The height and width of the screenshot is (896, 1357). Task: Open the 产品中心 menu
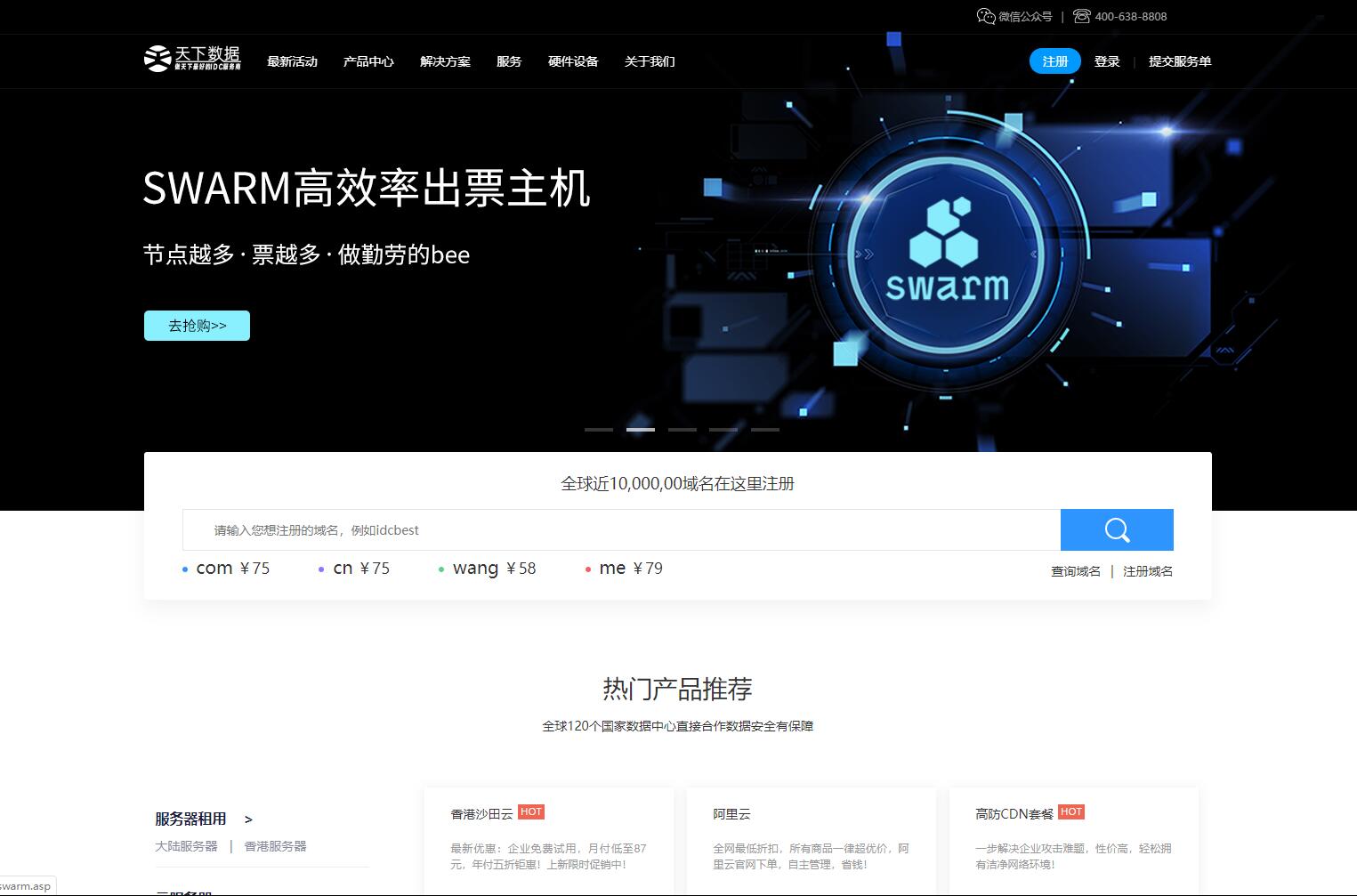pos(368,61)
